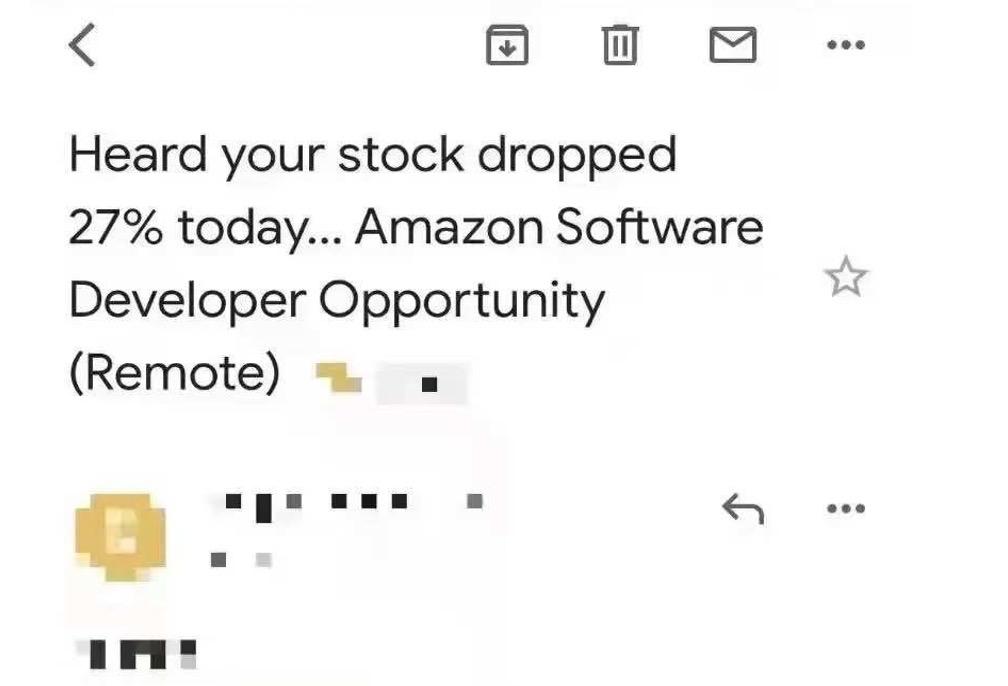Tap the "(Remote)" text in subject
The width and height of the screenshot is (1008, 686).
point(174,373)
